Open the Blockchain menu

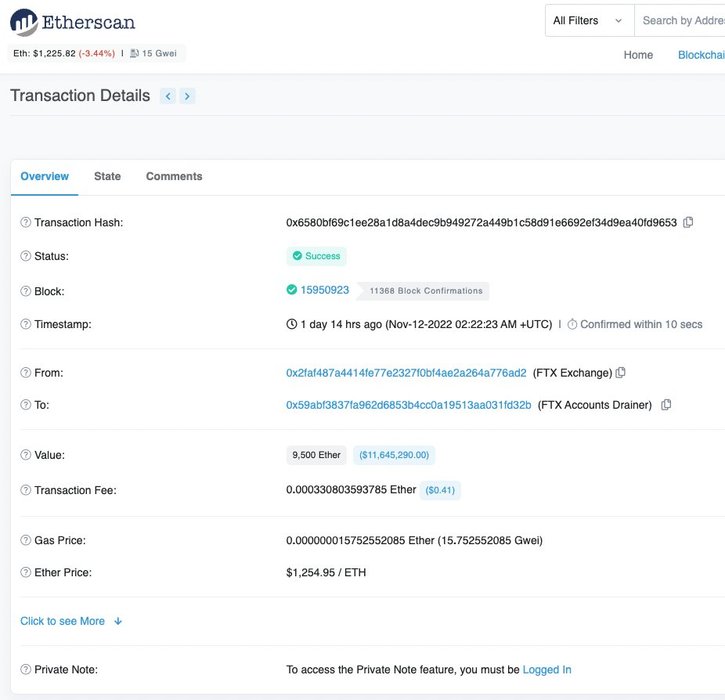pos(701,55)
